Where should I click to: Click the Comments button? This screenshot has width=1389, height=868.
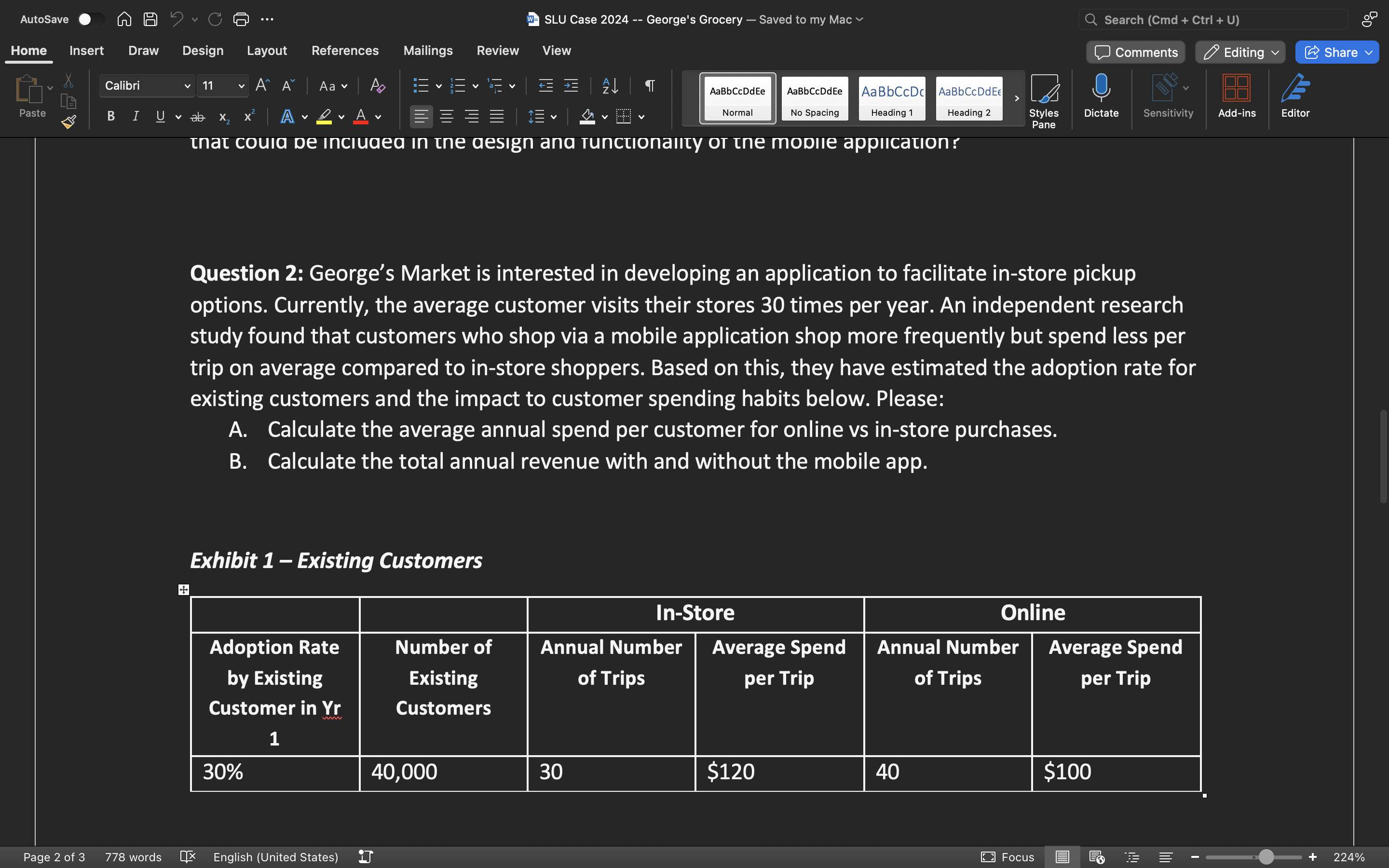pos(1135,52)
